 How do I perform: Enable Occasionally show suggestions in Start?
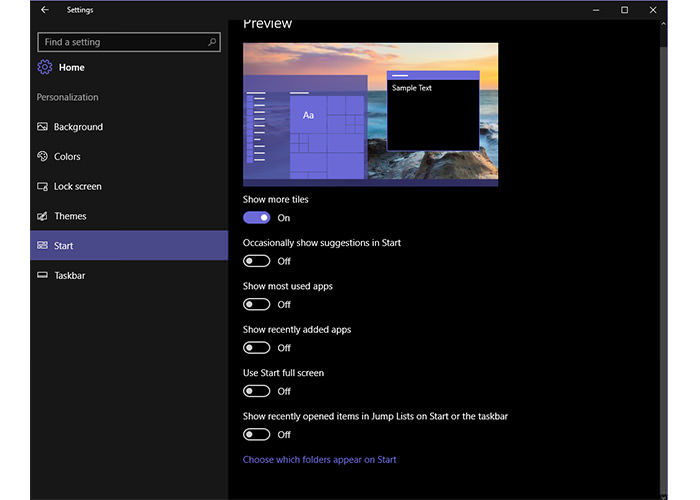click(x=257, y=261)
